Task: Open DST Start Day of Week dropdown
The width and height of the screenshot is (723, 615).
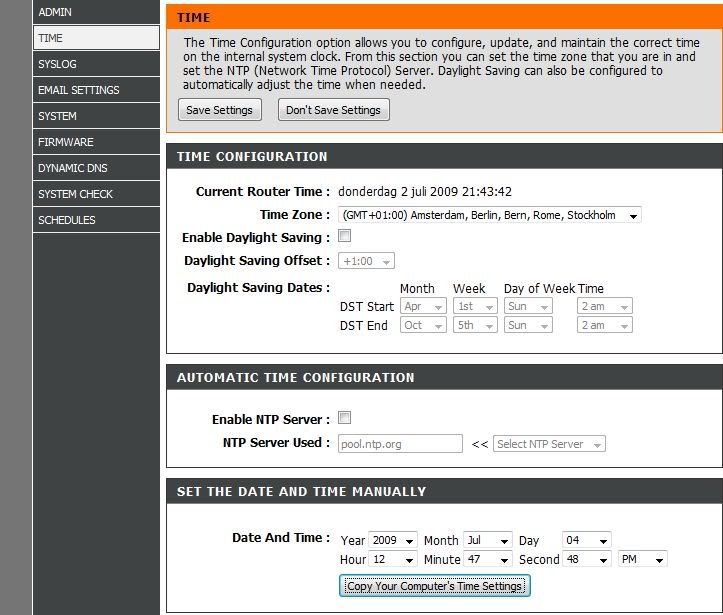Action: pyautogui.click(x=528, y=306)
